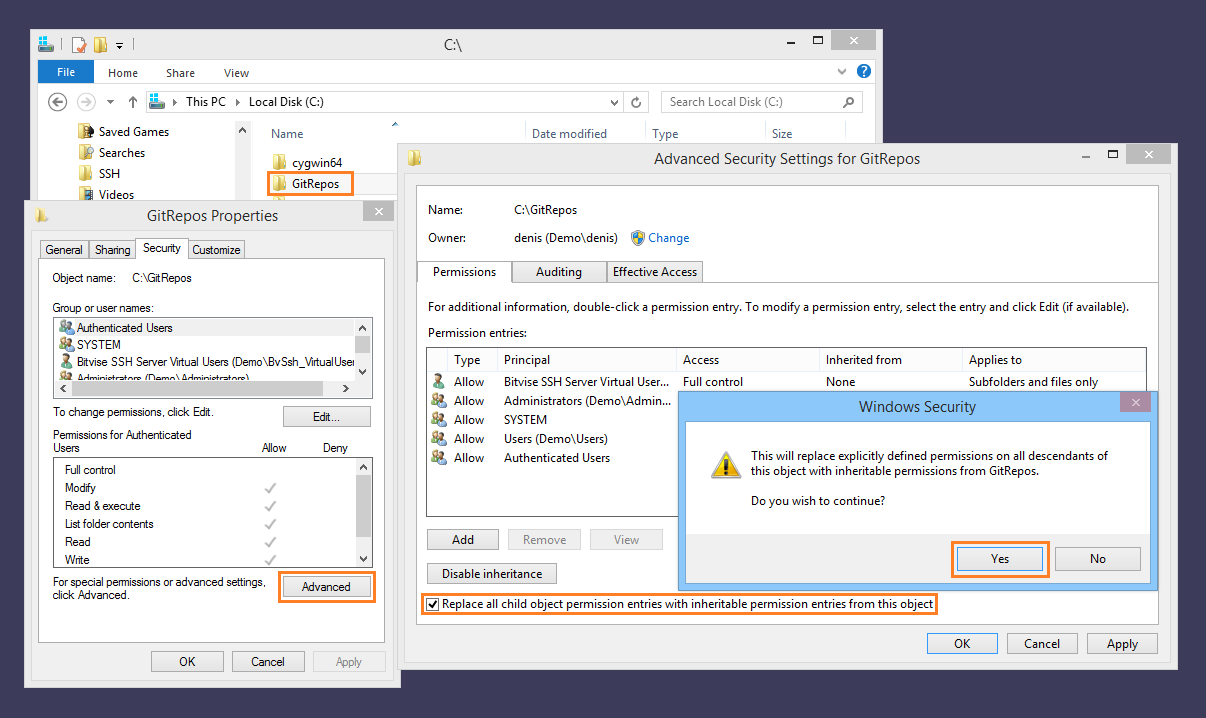The height and width of the screenshot is (718, 1206).
Task: Open Customize Quick Access Toolbar dropdown
Action: point(119,46)
